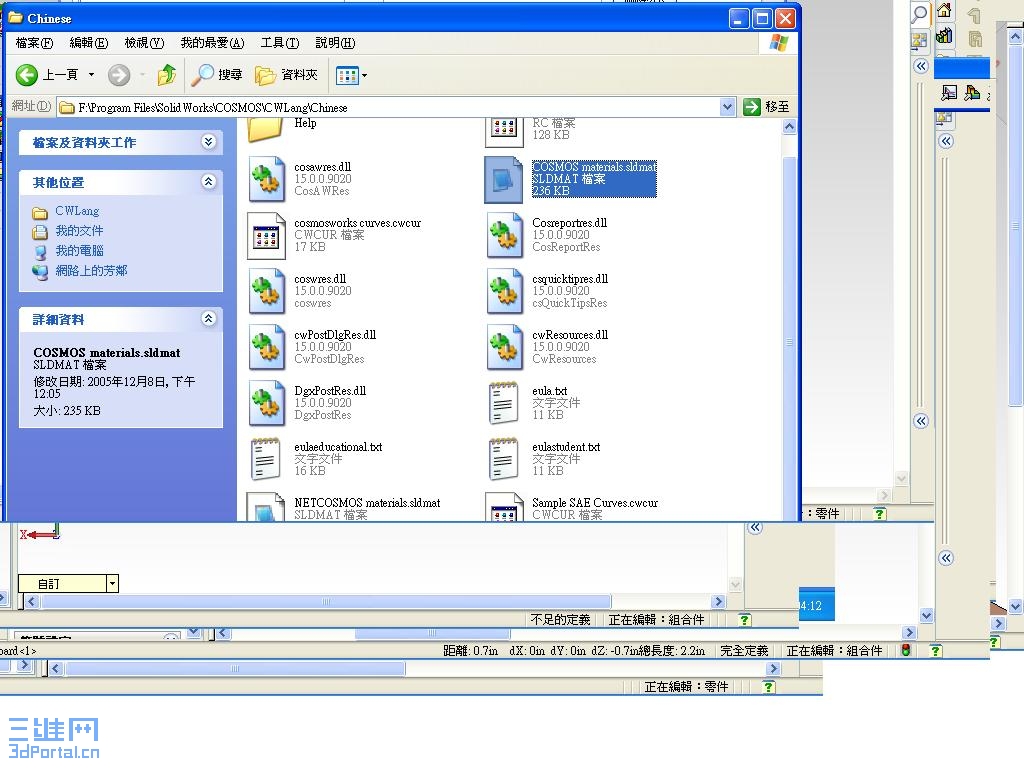The height and width of the screenshot is (768, 1024).
Task: Click the SolidWorks magnifier zoom icon
Action: point(920,14)
